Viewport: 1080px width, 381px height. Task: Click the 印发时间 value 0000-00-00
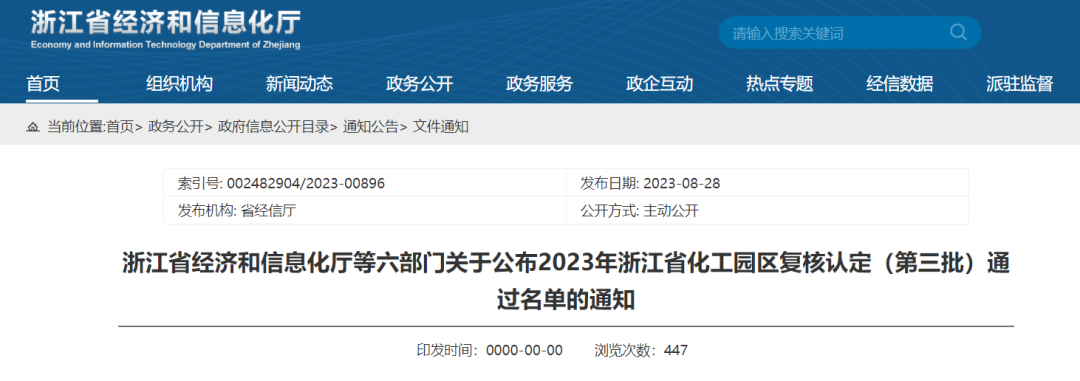pos(524,351)
